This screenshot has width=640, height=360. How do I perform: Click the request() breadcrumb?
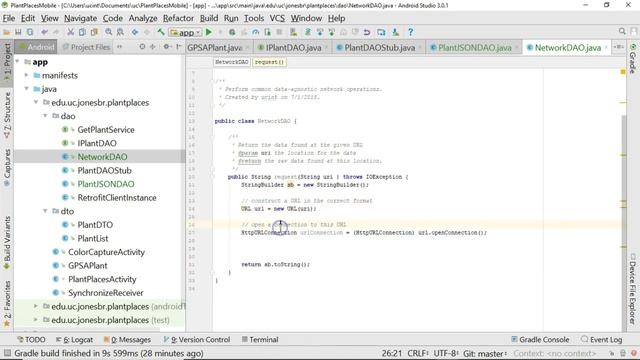tap(269, 62)
